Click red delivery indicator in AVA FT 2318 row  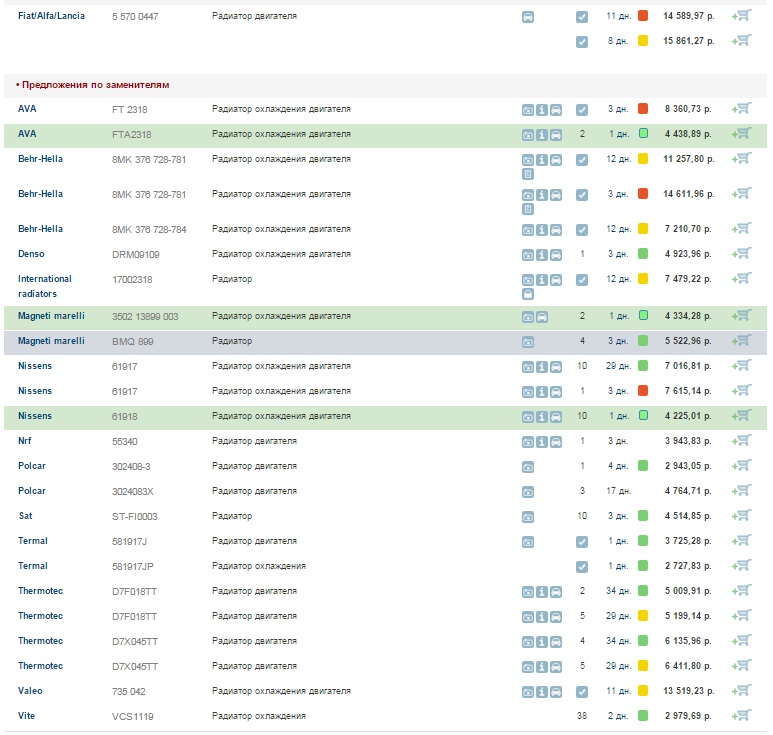(643, 109)
